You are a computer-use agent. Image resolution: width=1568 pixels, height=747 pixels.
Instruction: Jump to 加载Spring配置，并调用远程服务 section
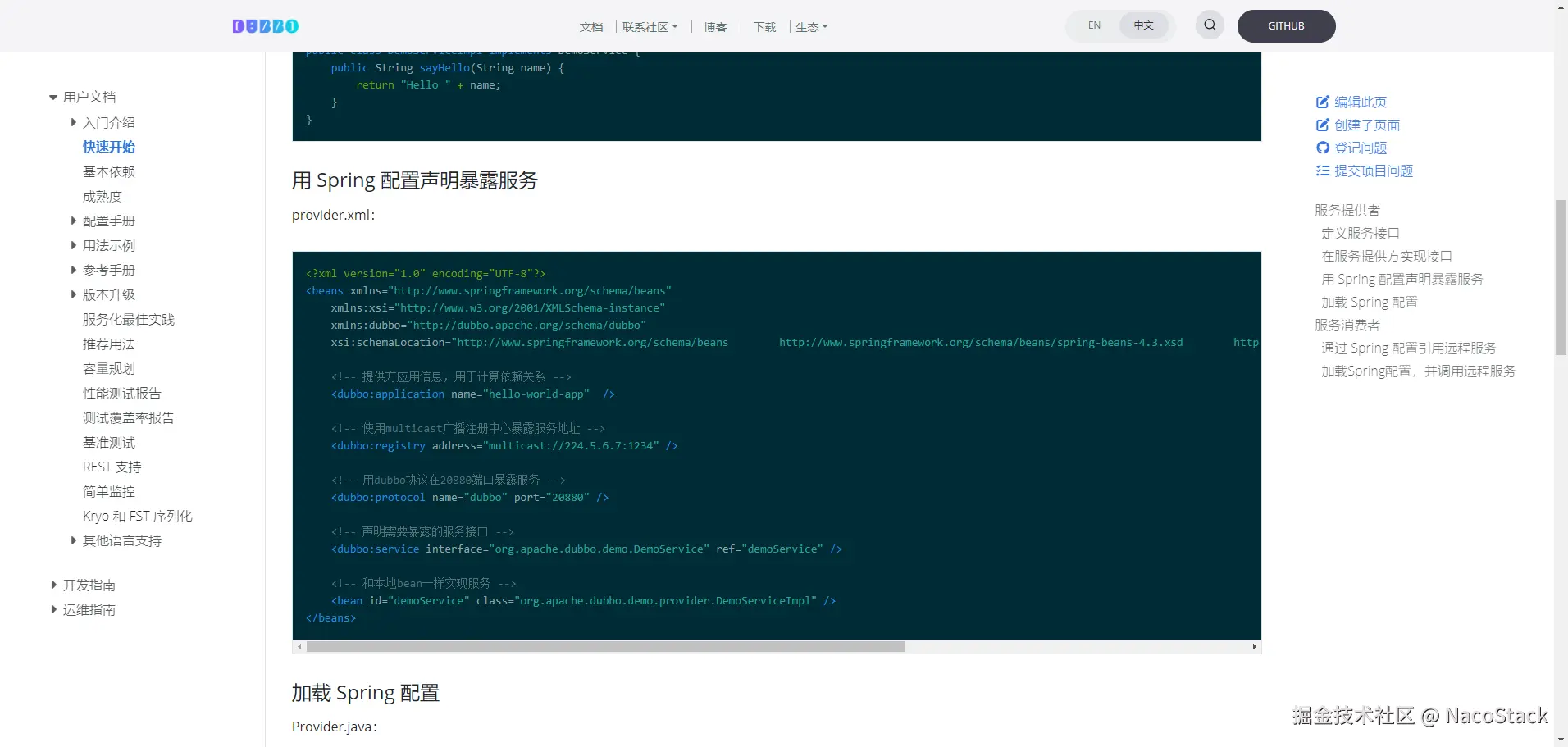click(1419, 371)
